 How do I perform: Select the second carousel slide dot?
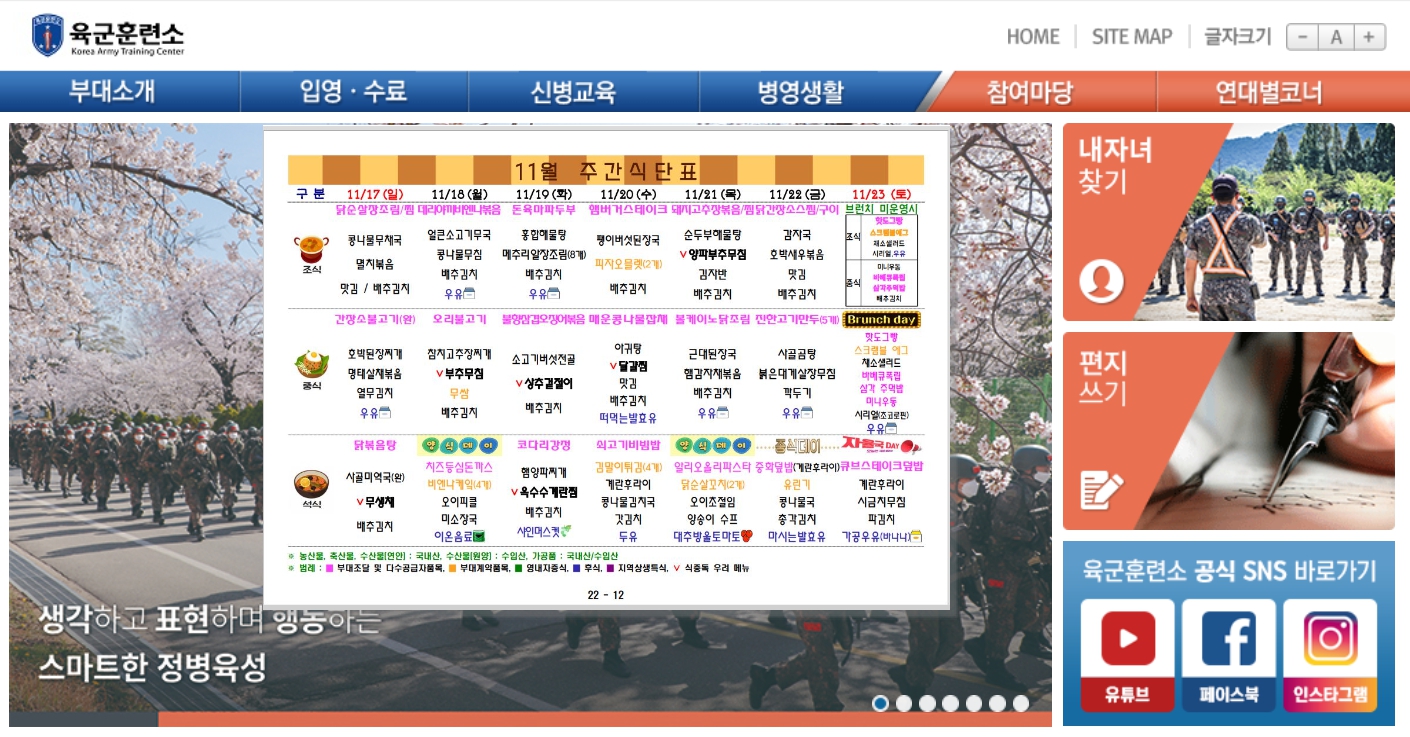(904, 703)
